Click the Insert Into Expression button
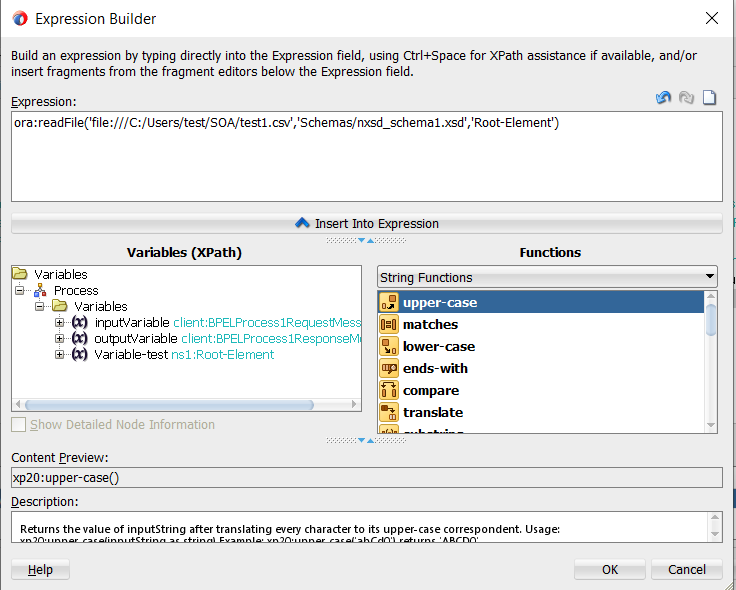This screenshot has height=590, width=736. tap(366, 224)
